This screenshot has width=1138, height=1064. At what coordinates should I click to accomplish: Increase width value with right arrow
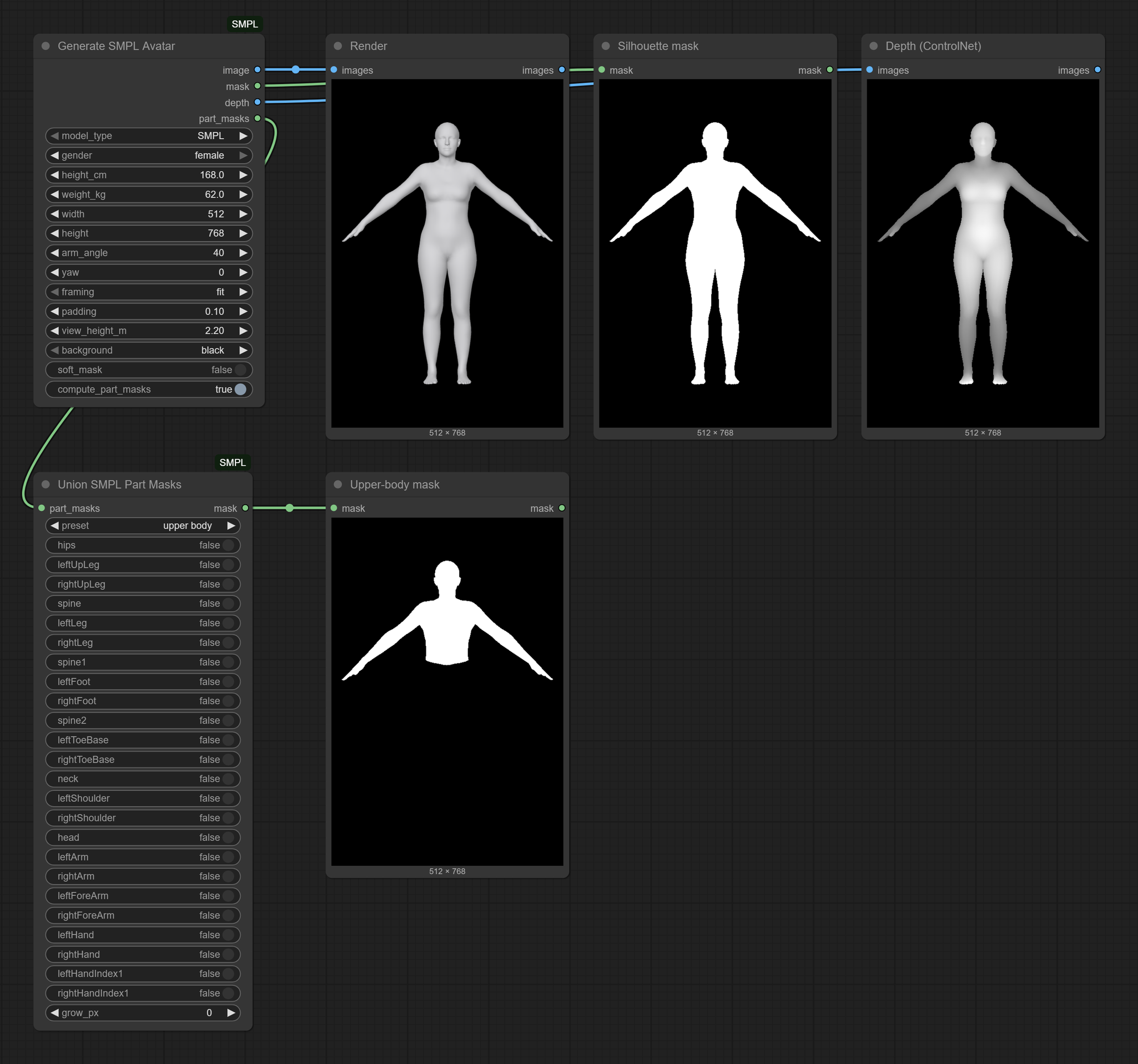pos(243,214)
